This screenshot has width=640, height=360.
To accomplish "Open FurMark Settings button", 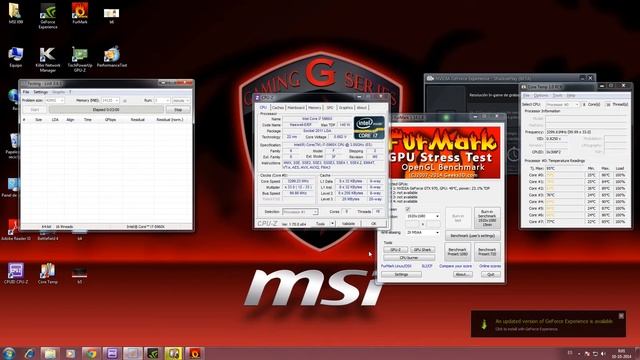I will coord(401,275).
